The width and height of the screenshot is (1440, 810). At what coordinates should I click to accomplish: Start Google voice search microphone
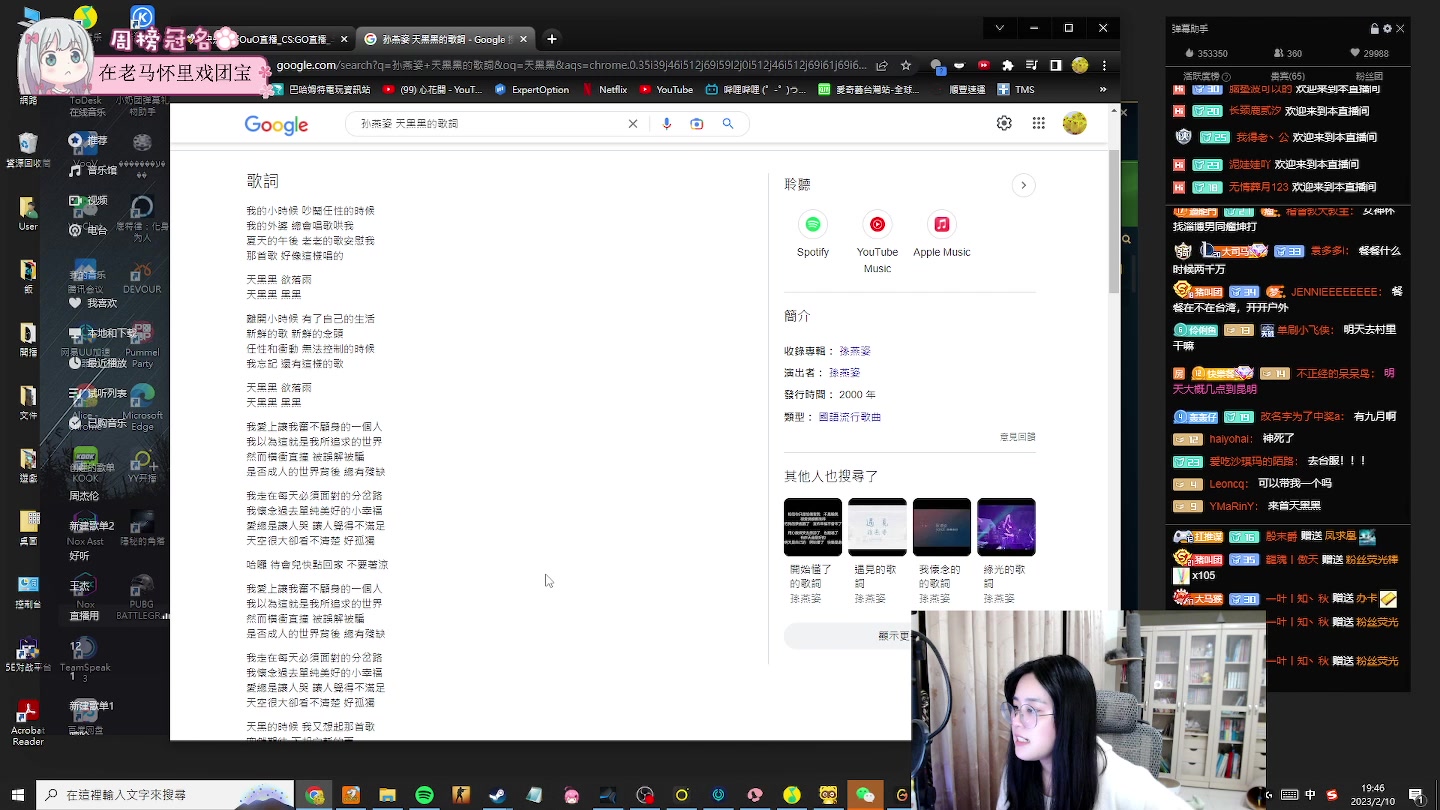(666, 124)
